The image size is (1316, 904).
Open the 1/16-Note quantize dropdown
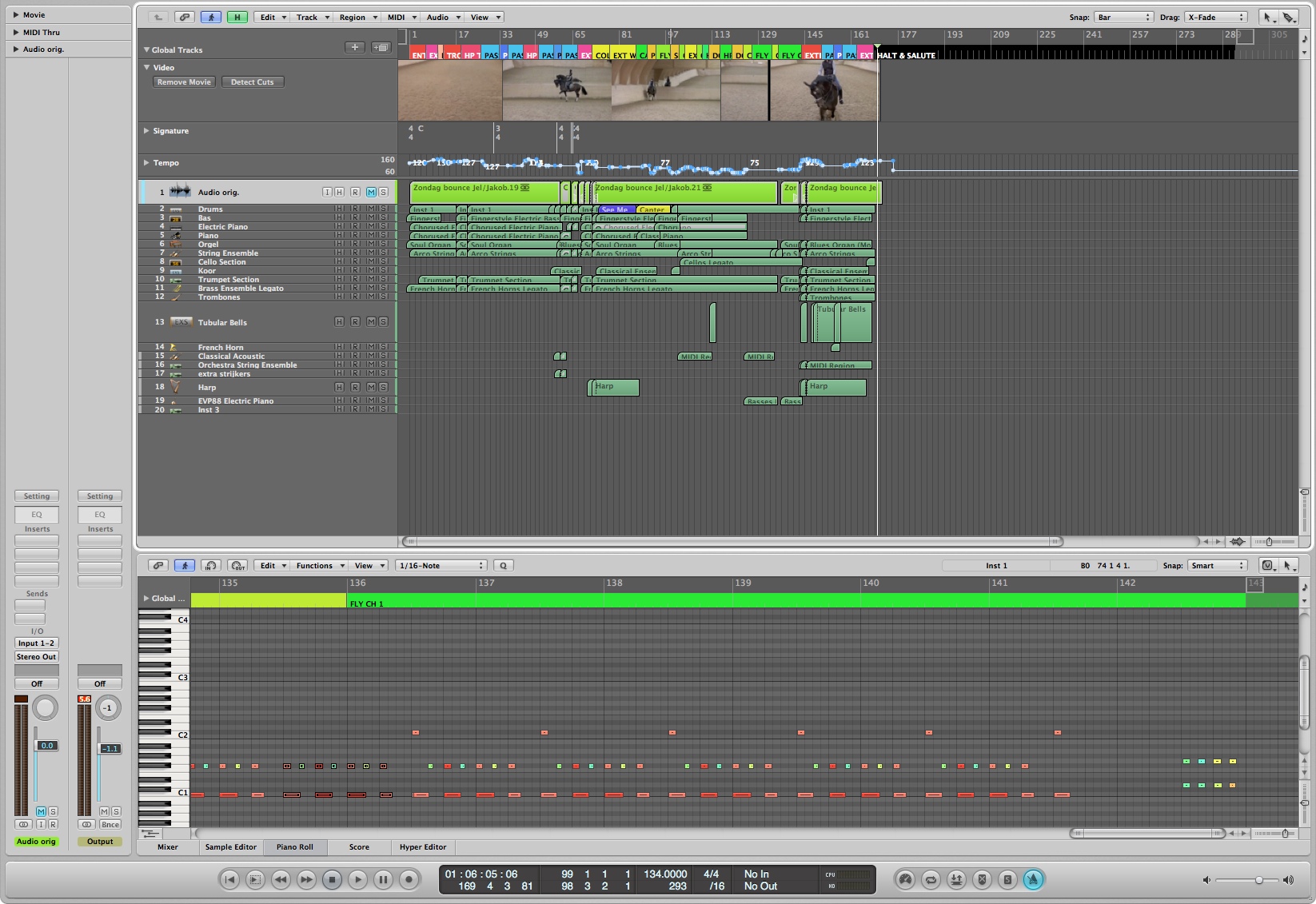441,566
